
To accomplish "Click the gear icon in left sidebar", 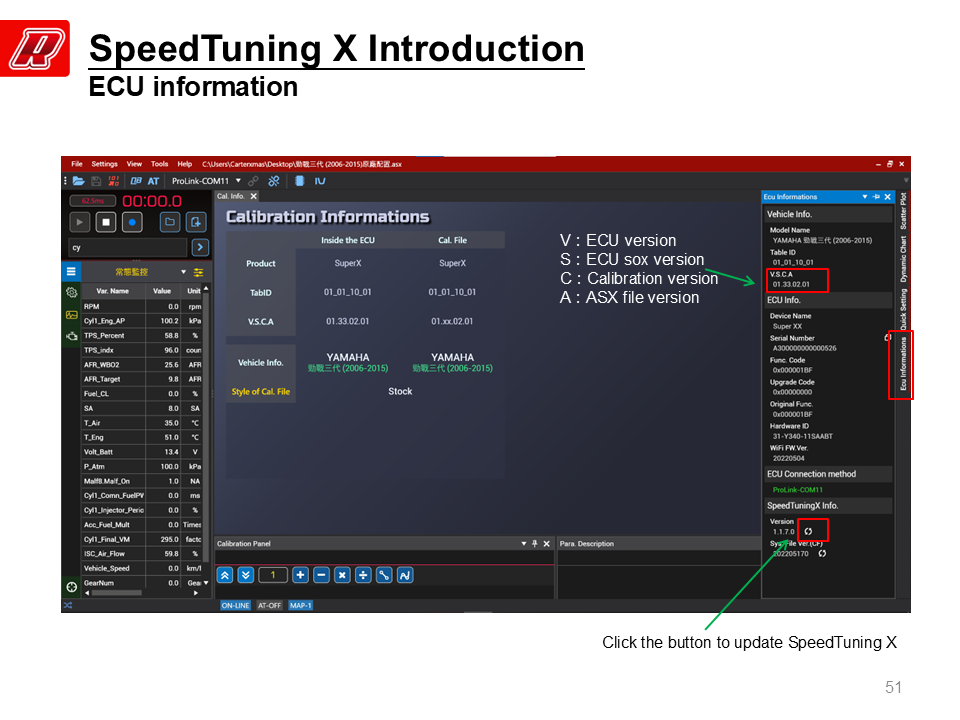I will point(72,293).
